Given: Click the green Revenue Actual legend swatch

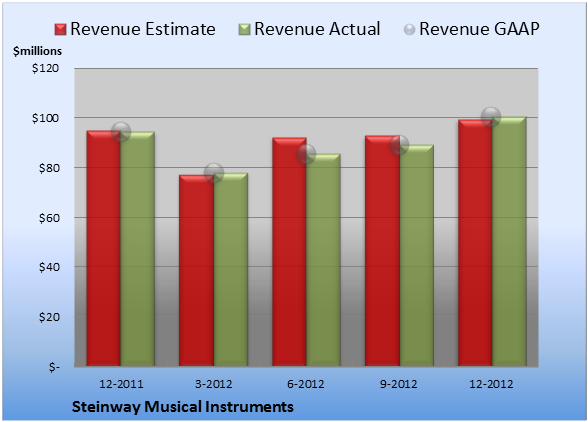Looking at the screenshot, I should pos(244,30).
